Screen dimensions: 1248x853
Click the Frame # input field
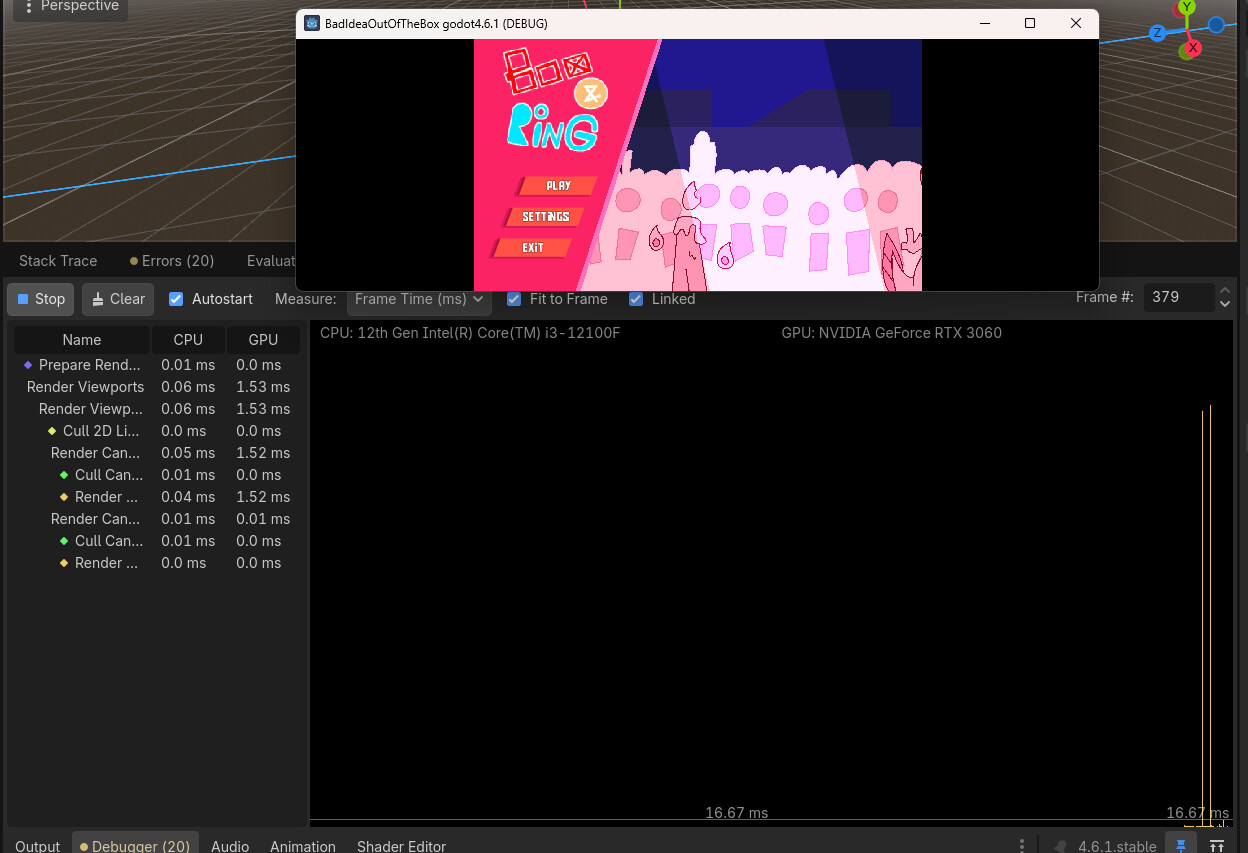click(1177, 298)
